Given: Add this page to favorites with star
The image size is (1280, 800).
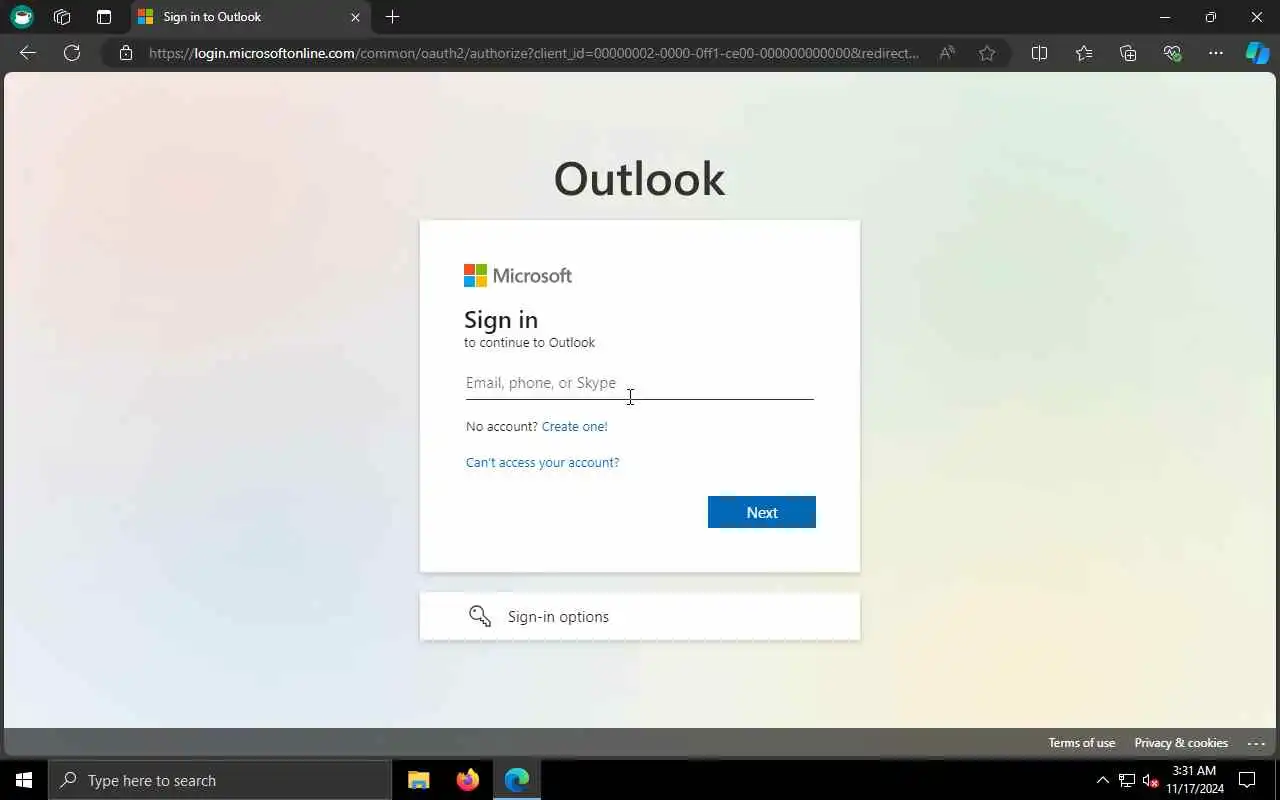Looking at the screenshot, I should click(987, 53).
